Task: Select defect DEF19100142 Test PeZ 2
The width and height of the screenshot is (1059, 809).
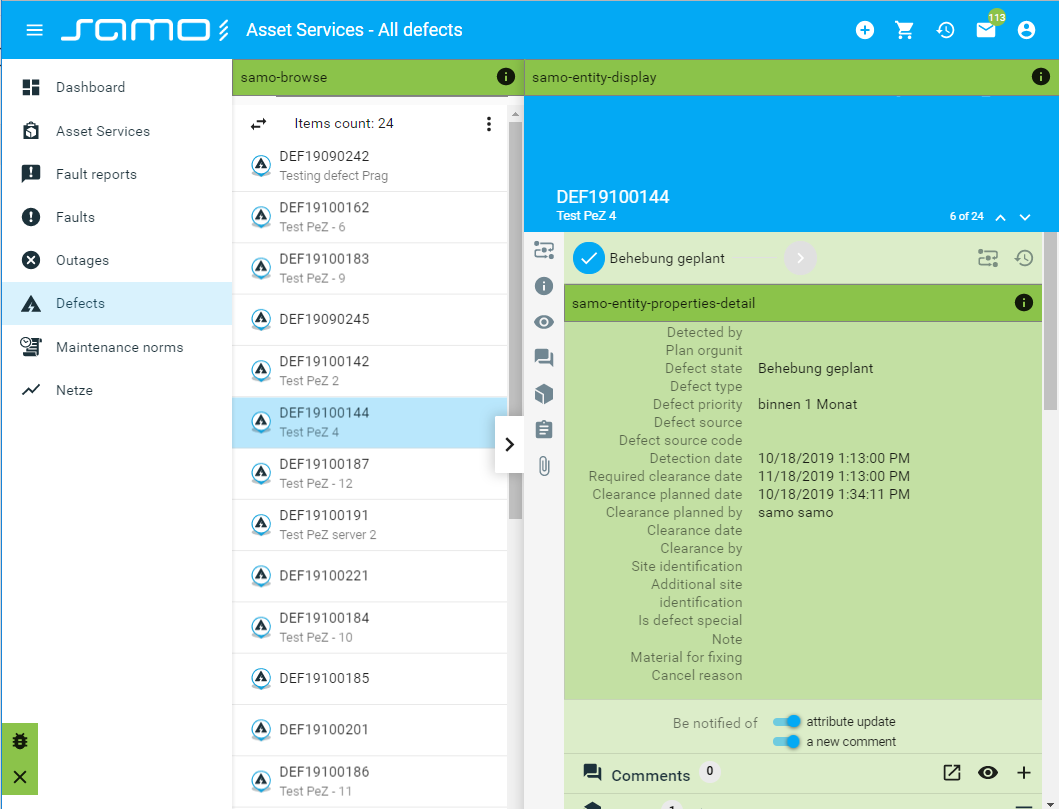Action: 369,371
